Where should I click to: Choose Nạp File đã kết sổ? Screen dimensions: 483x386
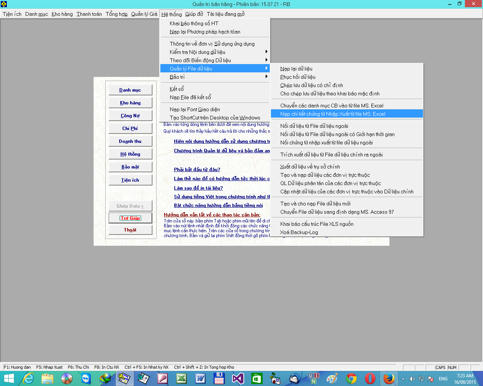[215, 97]
